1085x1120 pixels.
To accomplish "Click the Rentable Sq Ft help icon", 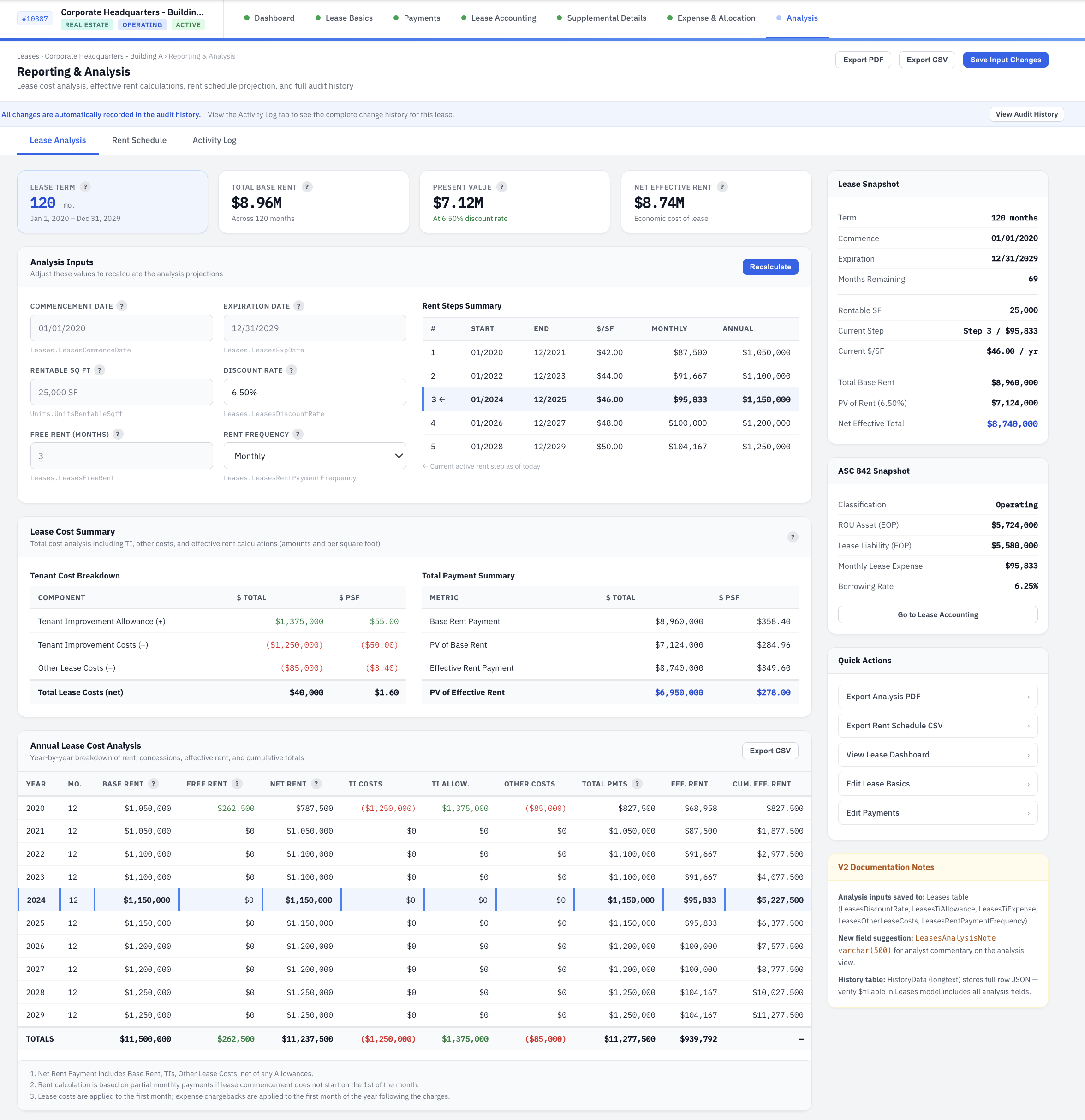I will tap(101, 370).
